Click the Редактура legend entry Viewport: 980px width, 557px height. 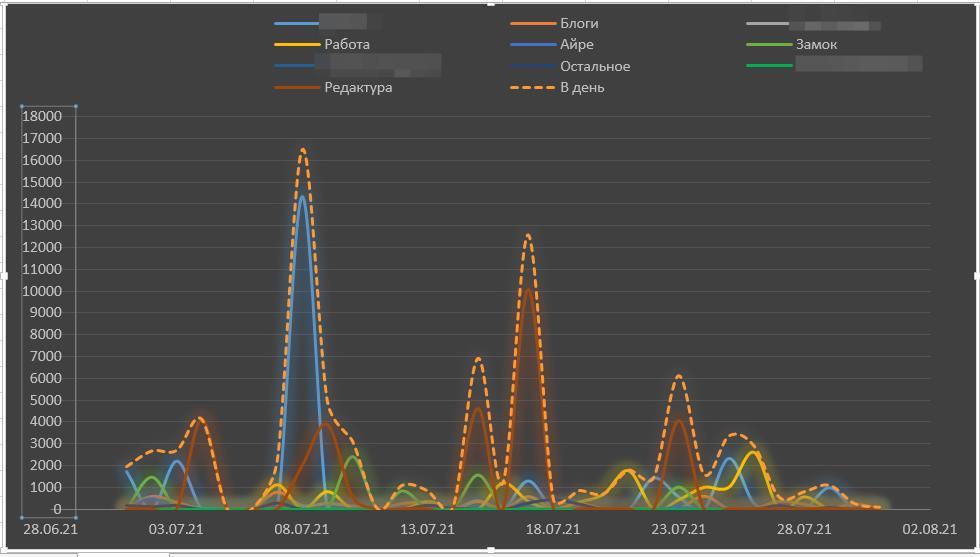[x=358, y=87]
